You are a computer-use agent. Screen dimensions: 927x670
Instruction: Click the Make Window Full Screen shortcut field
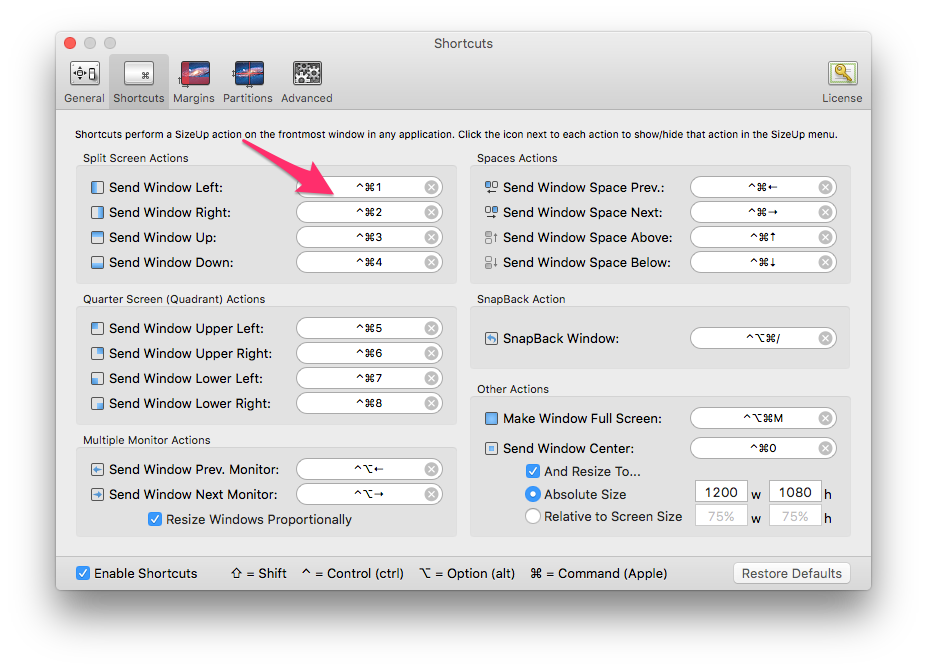(x=763, y=419)
